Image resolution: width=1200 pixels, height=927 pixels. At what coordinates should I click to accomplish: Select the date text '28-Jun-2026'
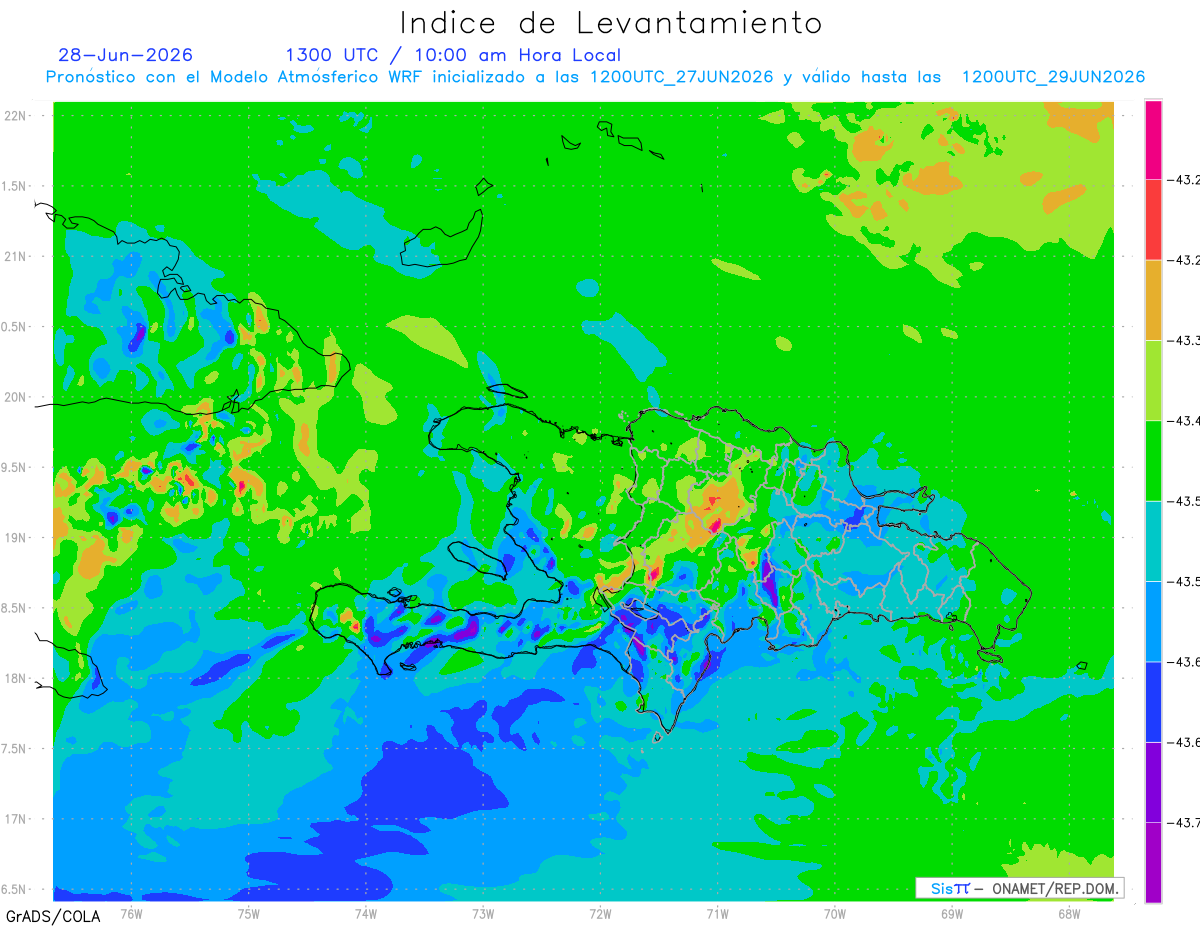(125, 55)
